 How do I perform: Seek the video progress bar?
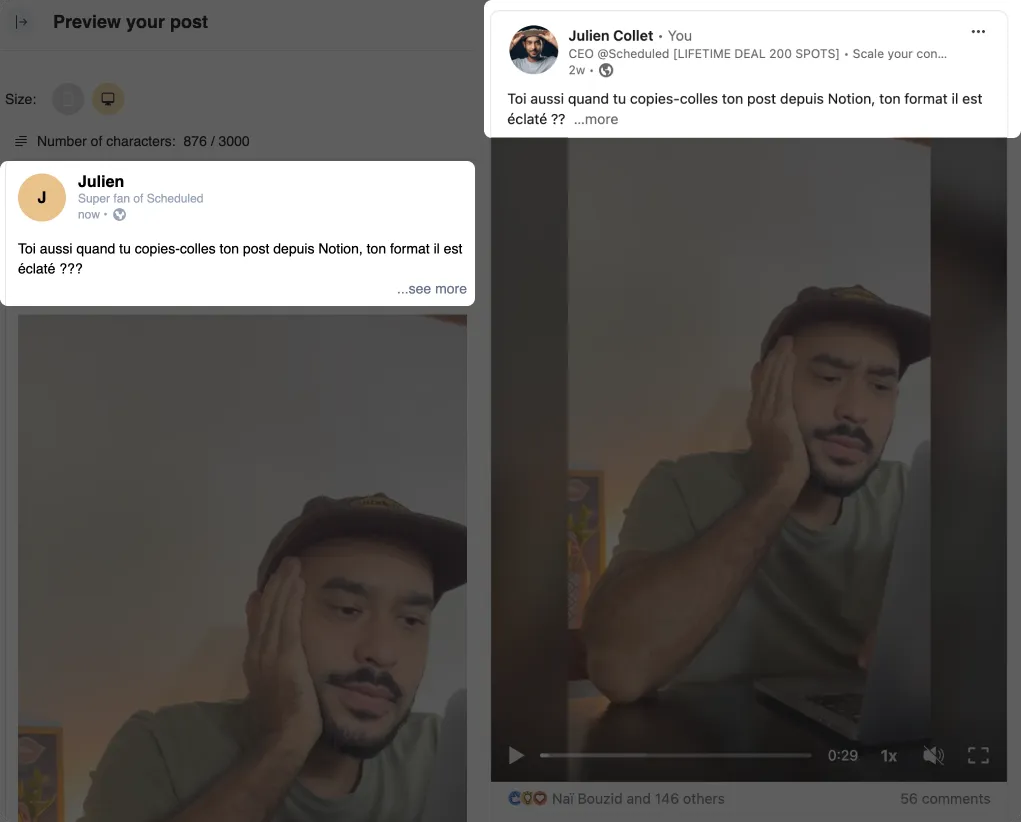[675, 755]
